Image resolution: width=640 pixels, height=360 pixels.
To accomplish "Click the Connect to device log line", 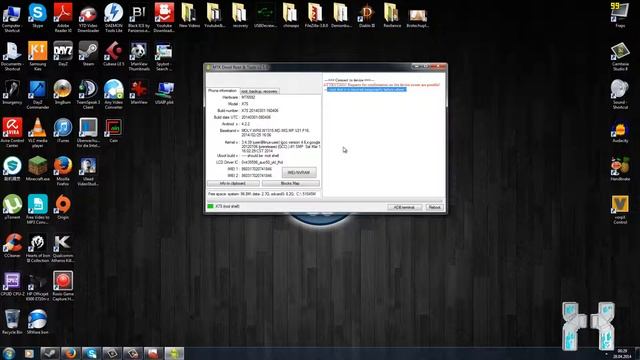I will pyautogui.click(x=349, y=80).
